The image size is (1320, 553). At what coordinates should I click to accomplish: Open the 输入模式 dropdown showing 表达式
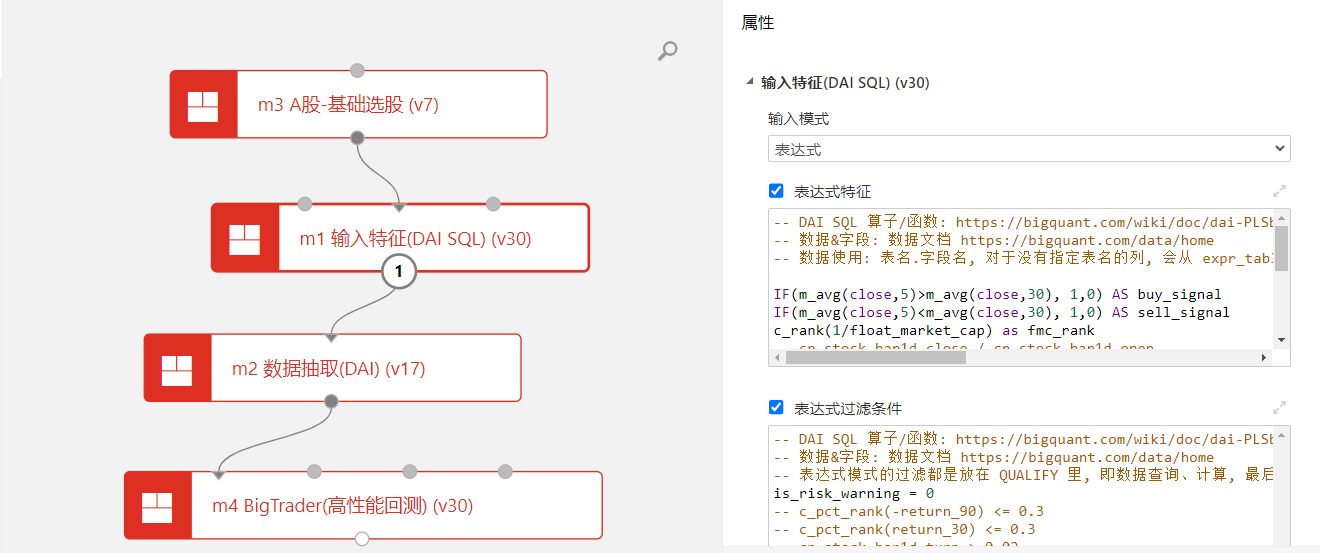pyautogui.click(x=1028, y=148)
